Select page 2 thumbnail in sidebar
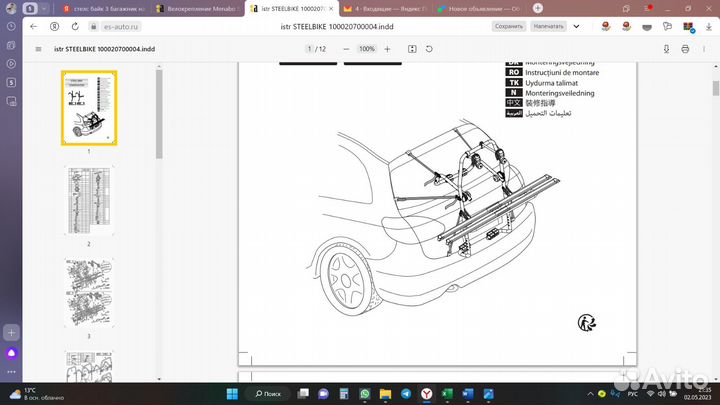Viewport: 720px width, 405px height. tap(88, 201)
